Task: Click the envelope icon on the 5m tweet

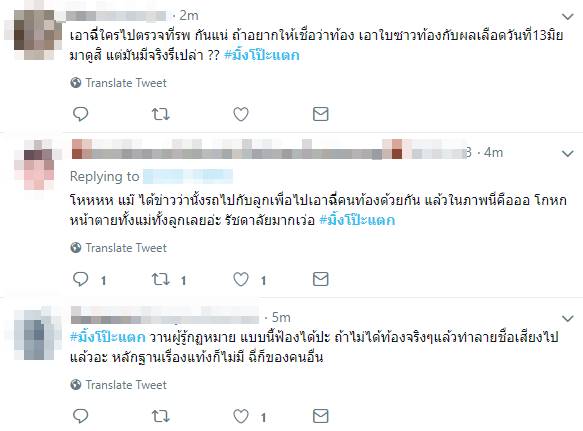Action: tap(321, 416)
